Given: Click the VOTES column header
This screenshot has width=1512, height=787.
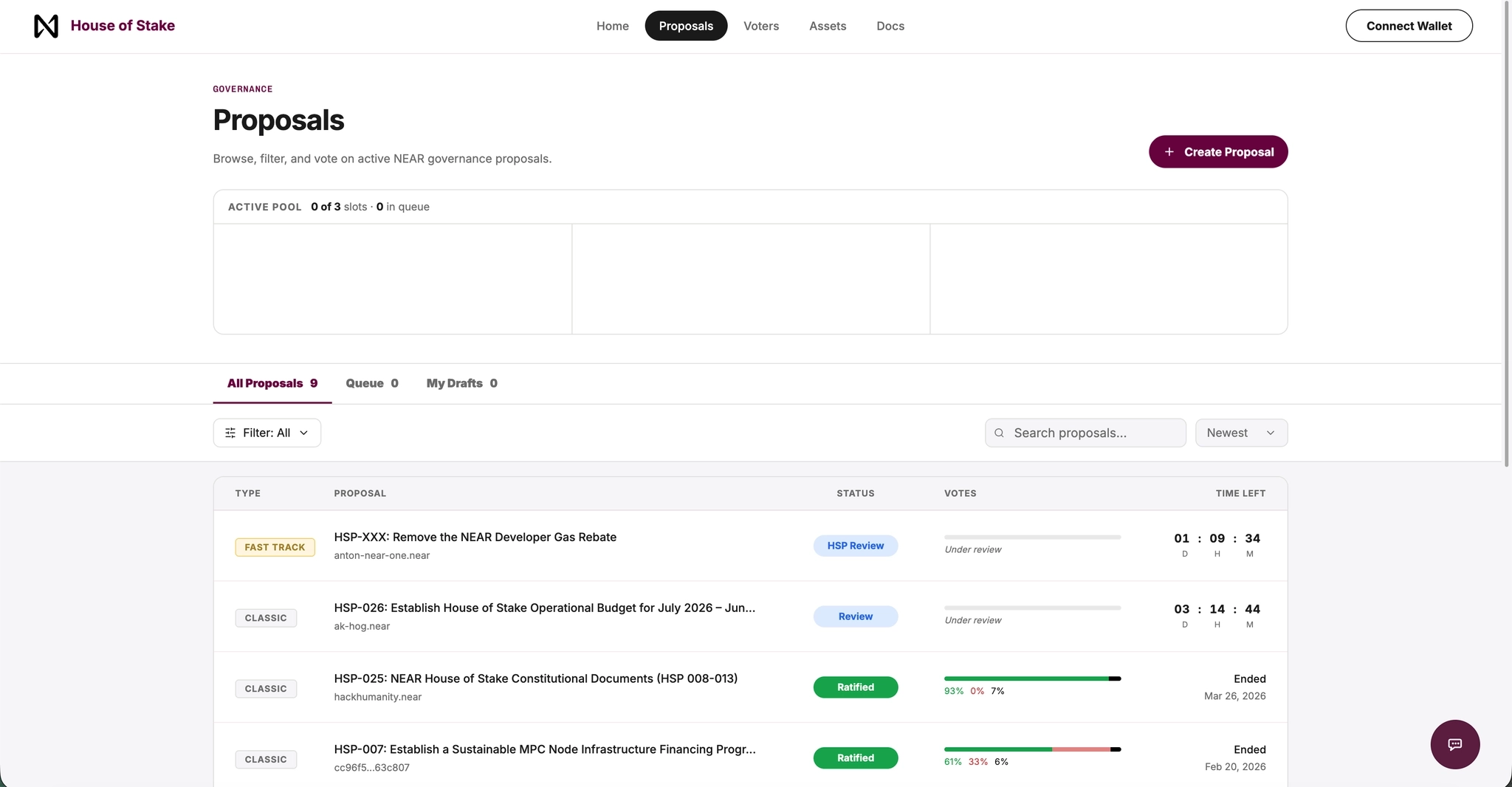Looking at the screenshot, I should click(x=961, y=493).
